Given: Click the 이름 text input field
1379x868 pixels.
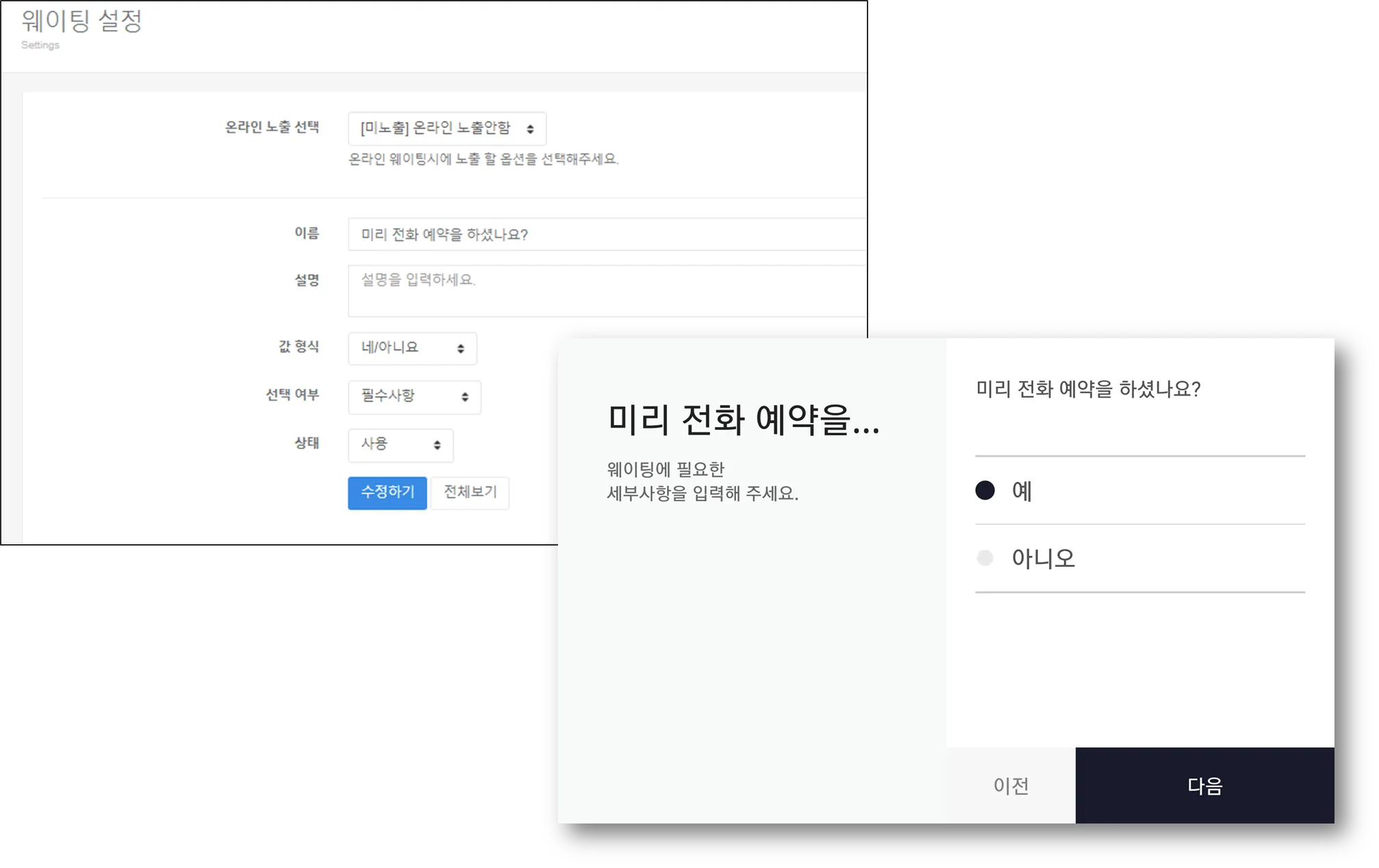Looking at the screenshot, I should pos(606,235).
